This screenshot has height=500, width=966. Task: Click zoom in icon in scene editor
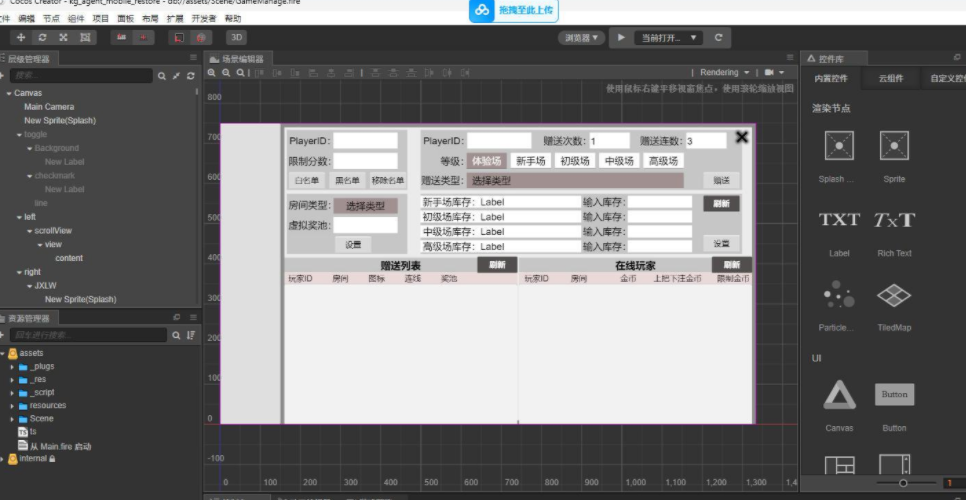(212, 73)
